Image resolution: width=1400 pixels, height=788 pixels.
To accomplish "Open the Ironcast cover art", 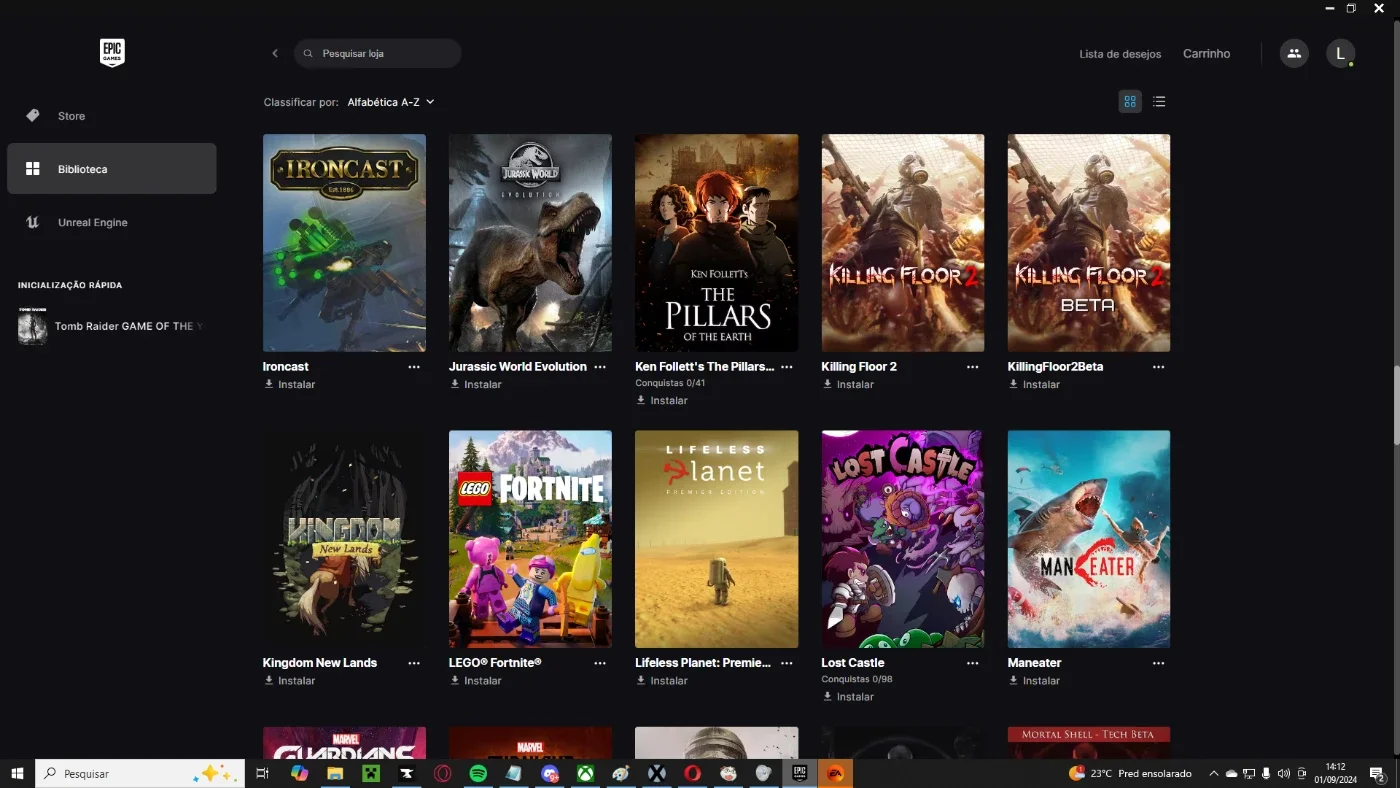I will click(344, 243).
